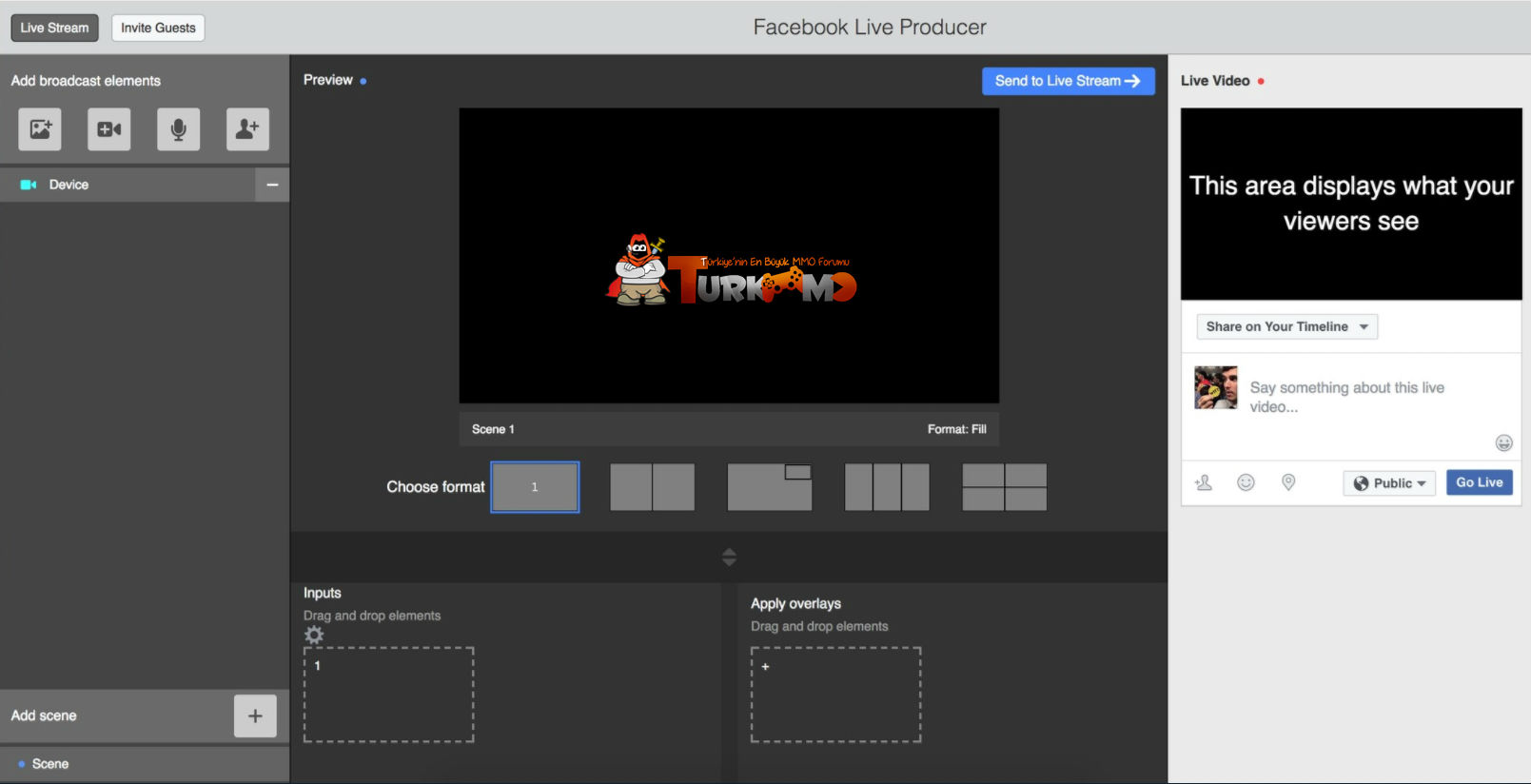Choose the two-column split format
Screen dimensions: 1531x784
[x=653, y=487]
